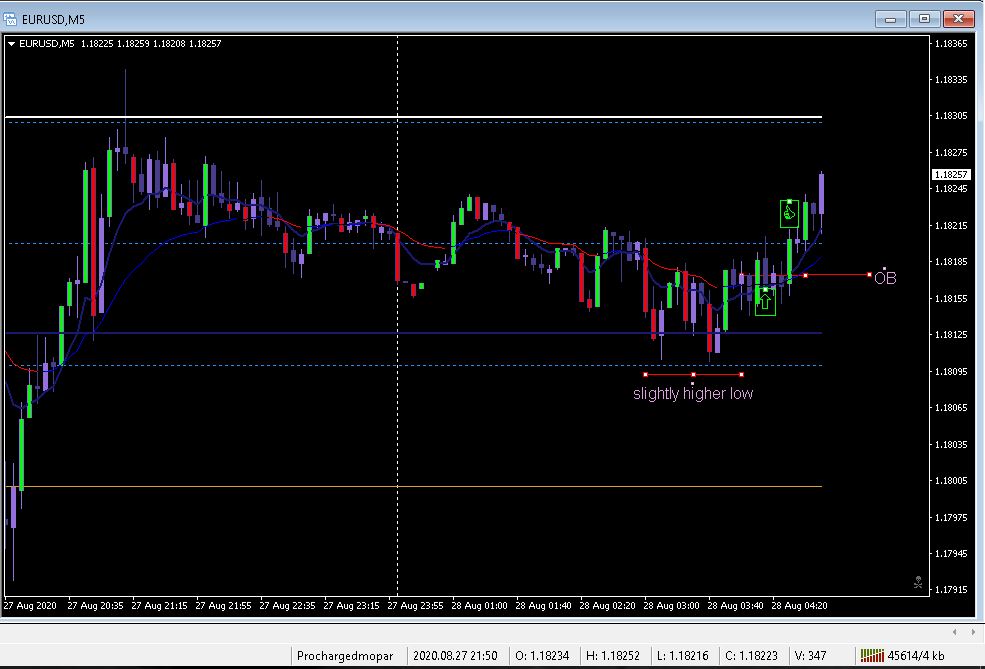985x669 pixels.
Task: Select the 'slightly higher low' text label
Action: point(693,394)
